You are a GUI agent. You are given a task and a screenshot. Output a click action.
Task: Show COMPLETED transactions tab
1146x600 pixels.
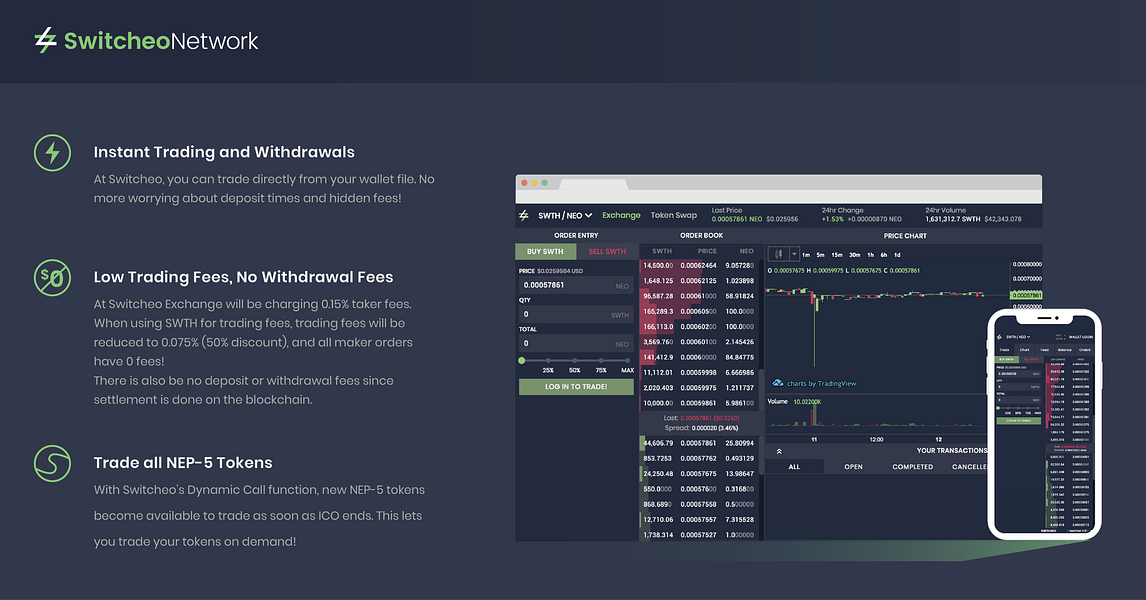913,466
